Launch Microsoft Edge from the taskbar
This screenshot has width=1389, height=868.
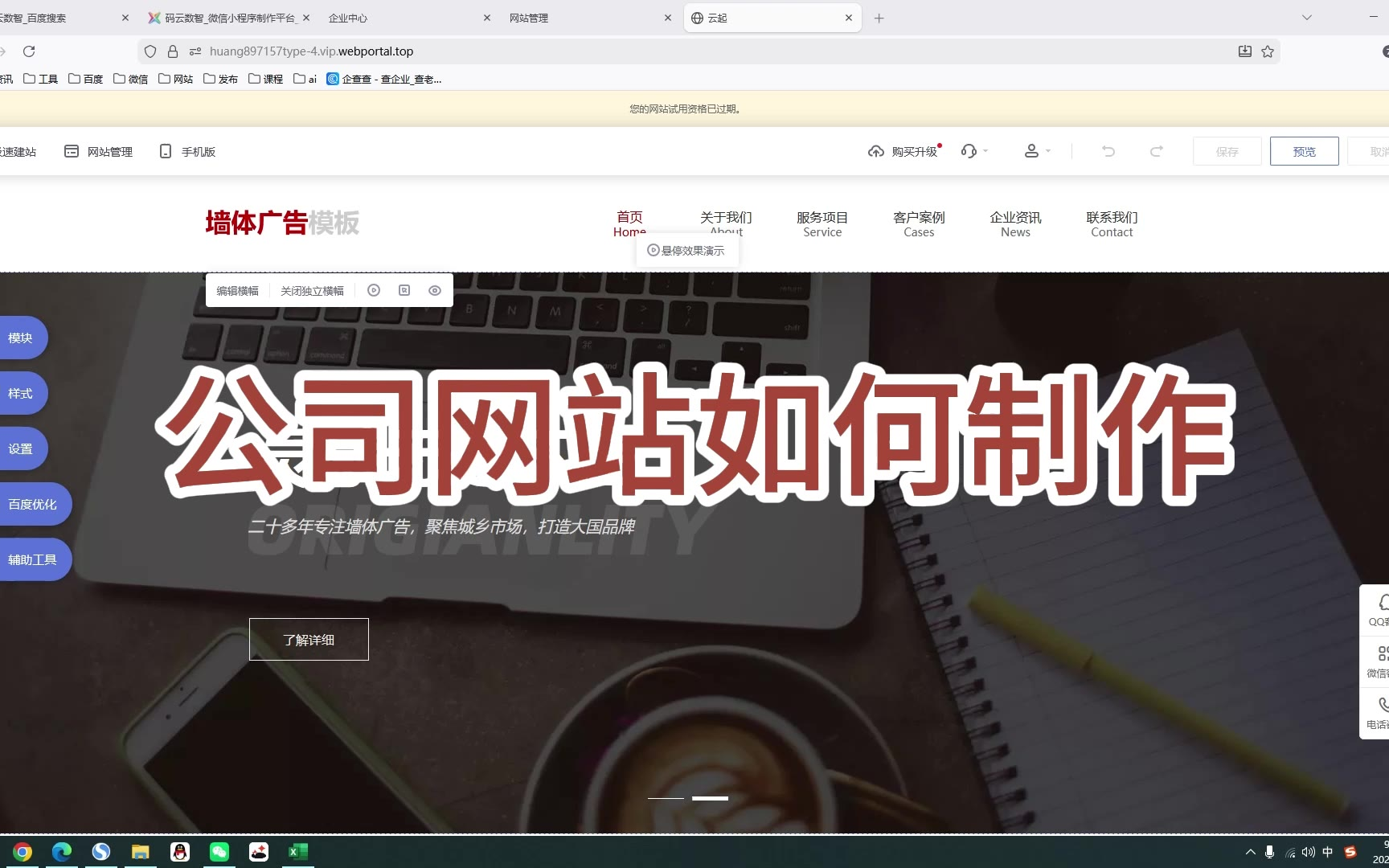click(62, 852)
